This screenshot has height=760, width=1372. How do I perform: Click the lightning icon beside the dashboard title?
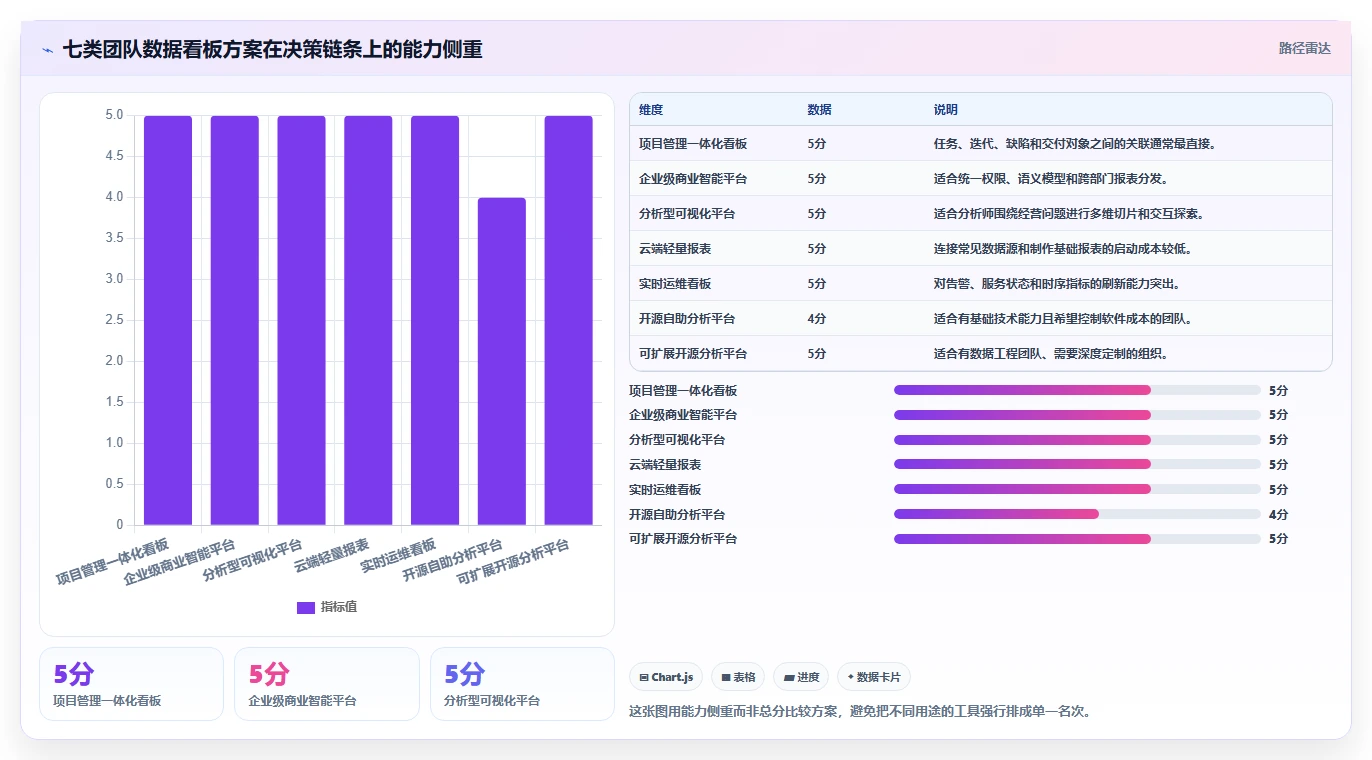[48, 50]
